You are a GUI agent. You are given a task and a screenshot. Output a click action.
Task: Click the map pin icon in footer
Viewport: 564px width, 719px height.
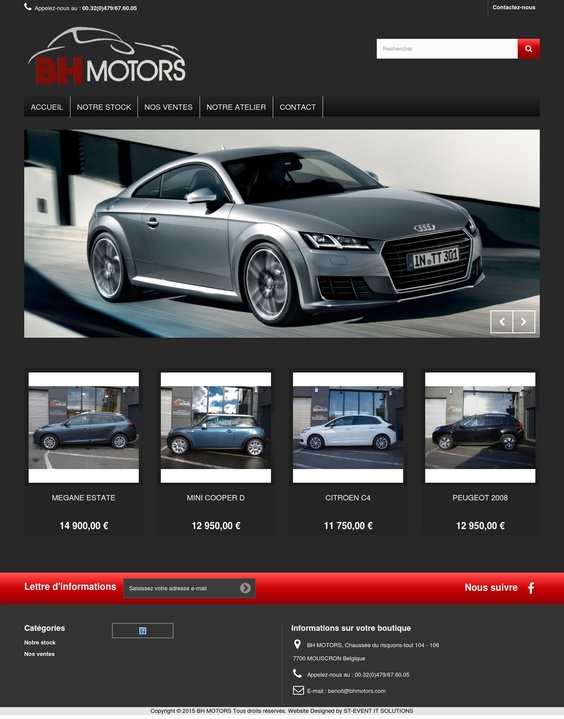pyautogui.click(x=297, y=644)
